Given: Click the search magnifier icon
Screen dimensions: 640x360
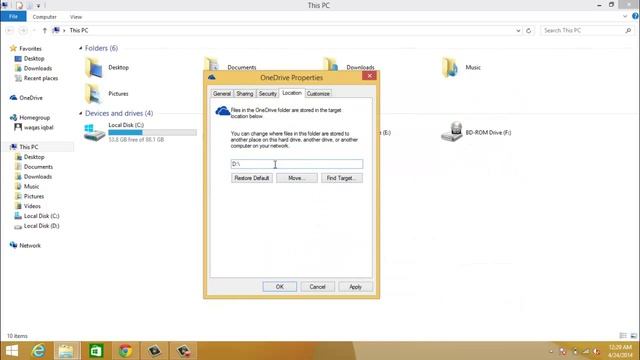Looking at the screenshot, I should pyautogui.click(x=628, y=30).
